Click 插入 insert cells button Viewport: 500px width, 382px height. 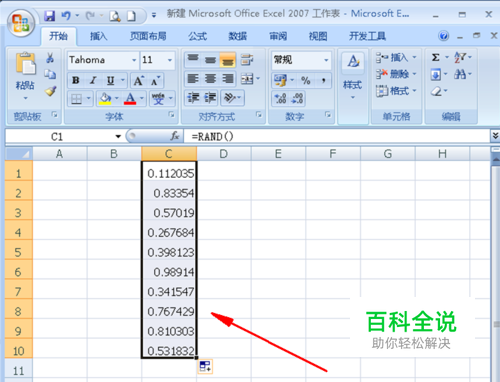396,58
